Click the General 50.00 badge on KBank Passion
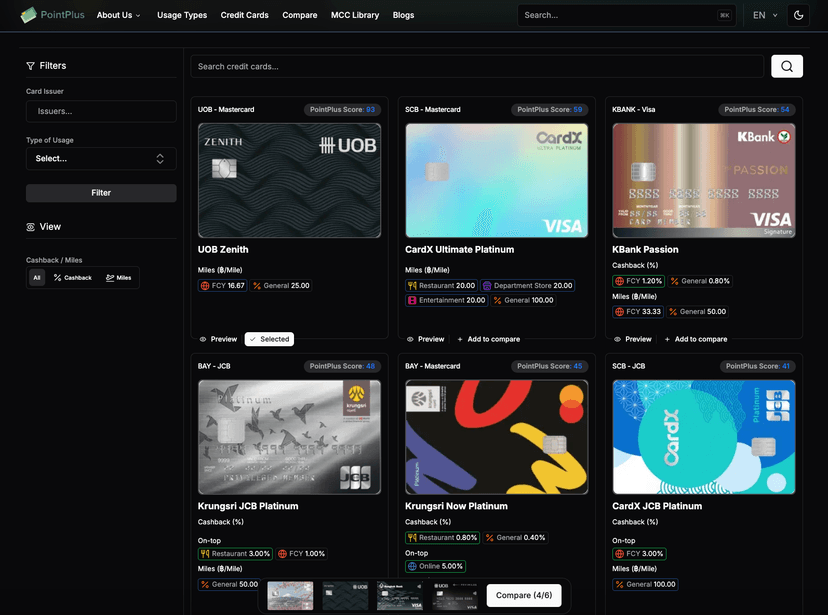The width and height of the screenshot is (828, 615). click(x=697, y=311)
